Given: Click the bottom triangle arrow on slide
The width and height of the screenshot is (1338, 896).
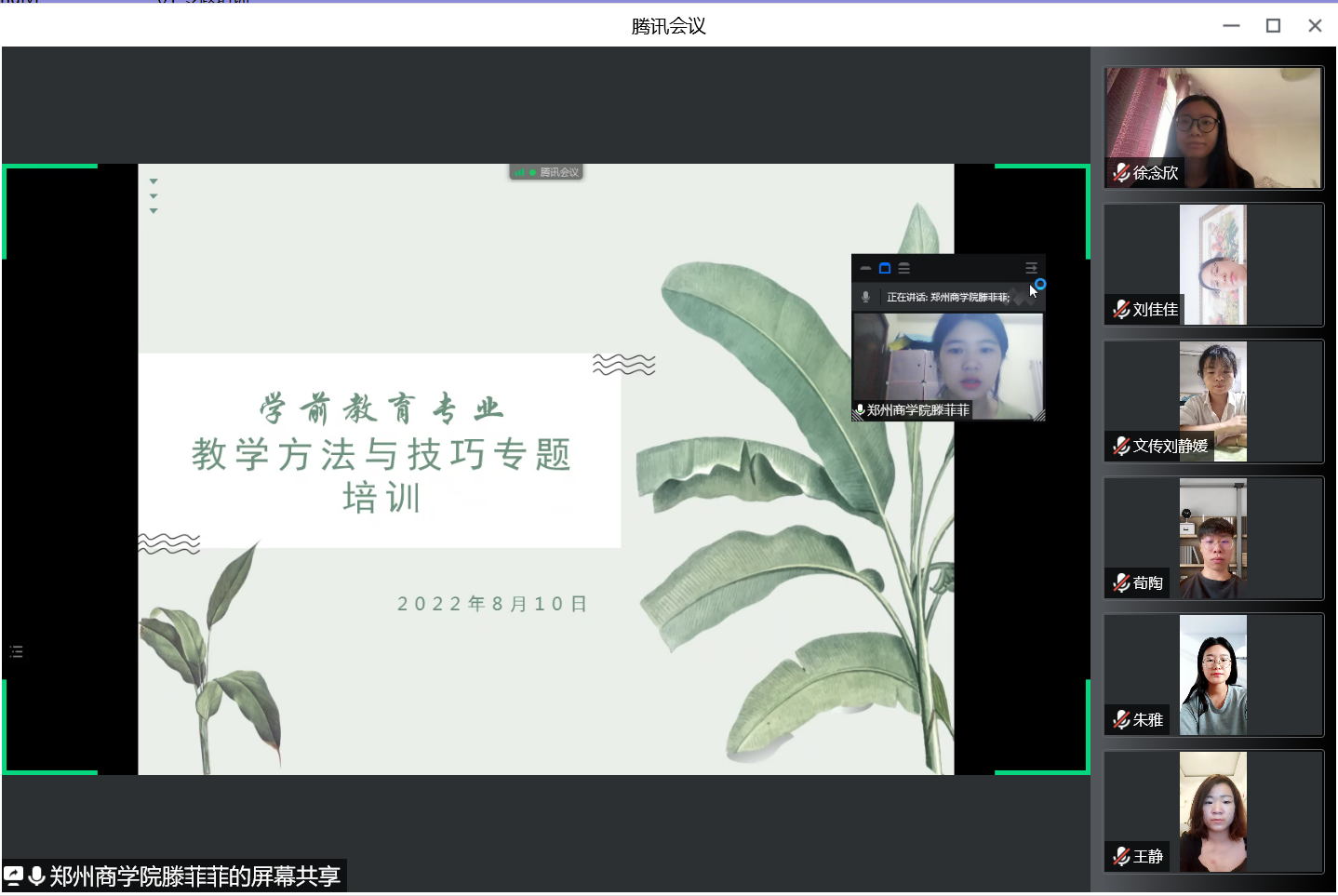Looking at the screenshot, I should 154,211.
